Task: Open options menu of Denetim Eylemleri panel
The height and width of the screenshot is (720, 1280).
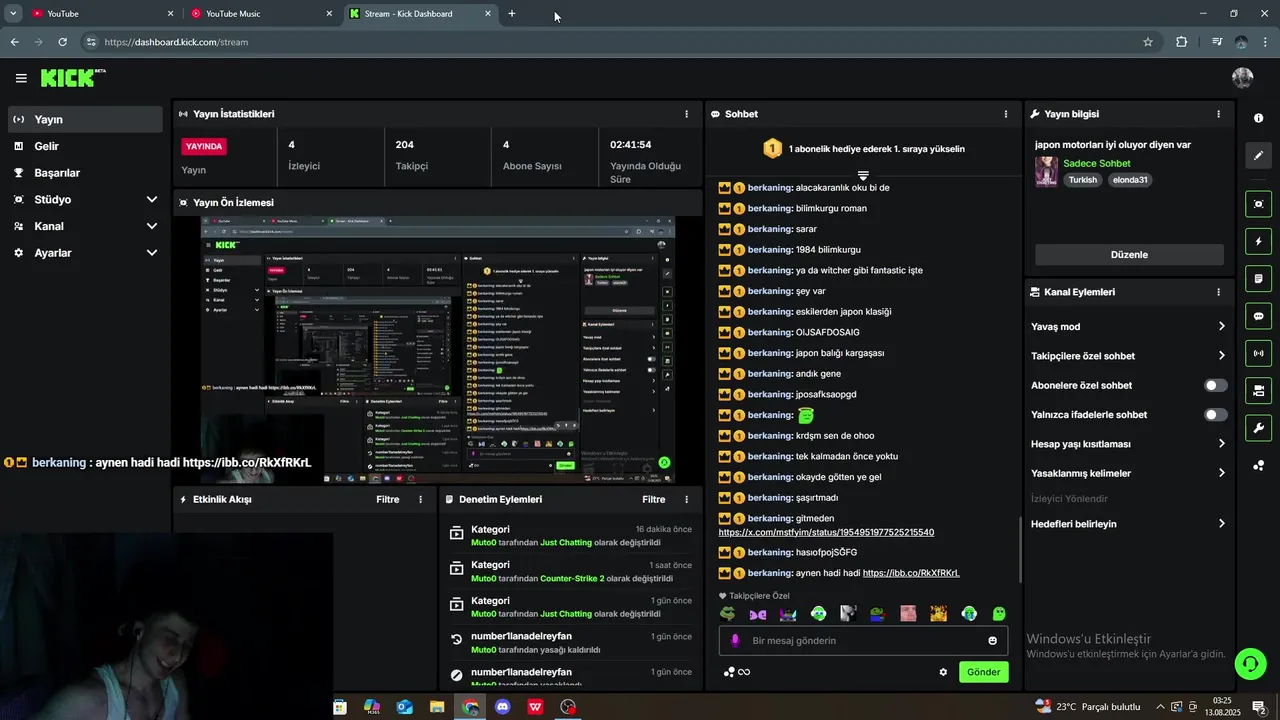Action: pyautogui.click(x=686, y=499)
